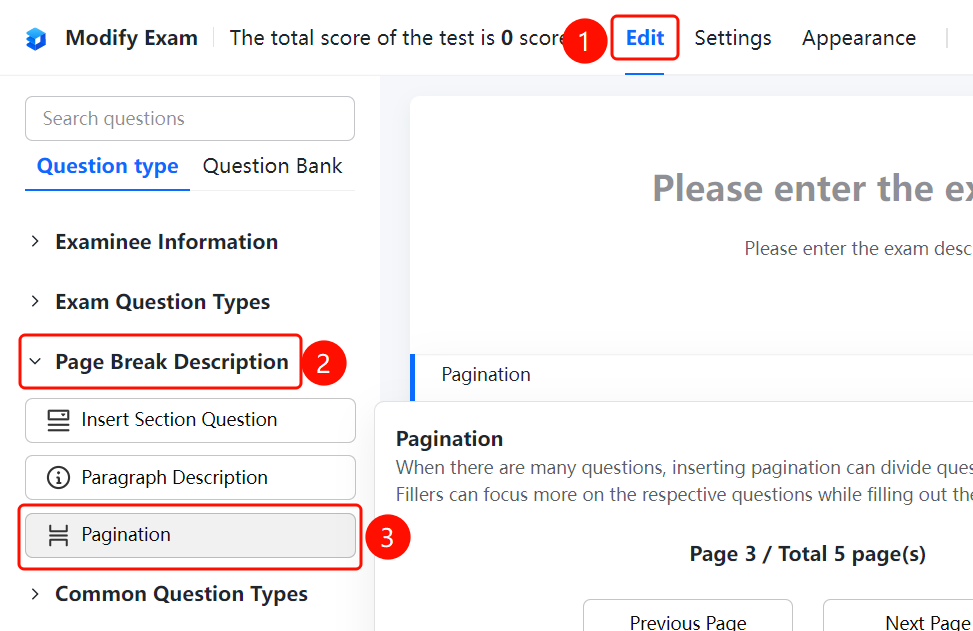
Task: Click the 'Page 3 / Total 5 page(s)' text
Action: pos(807,553)
